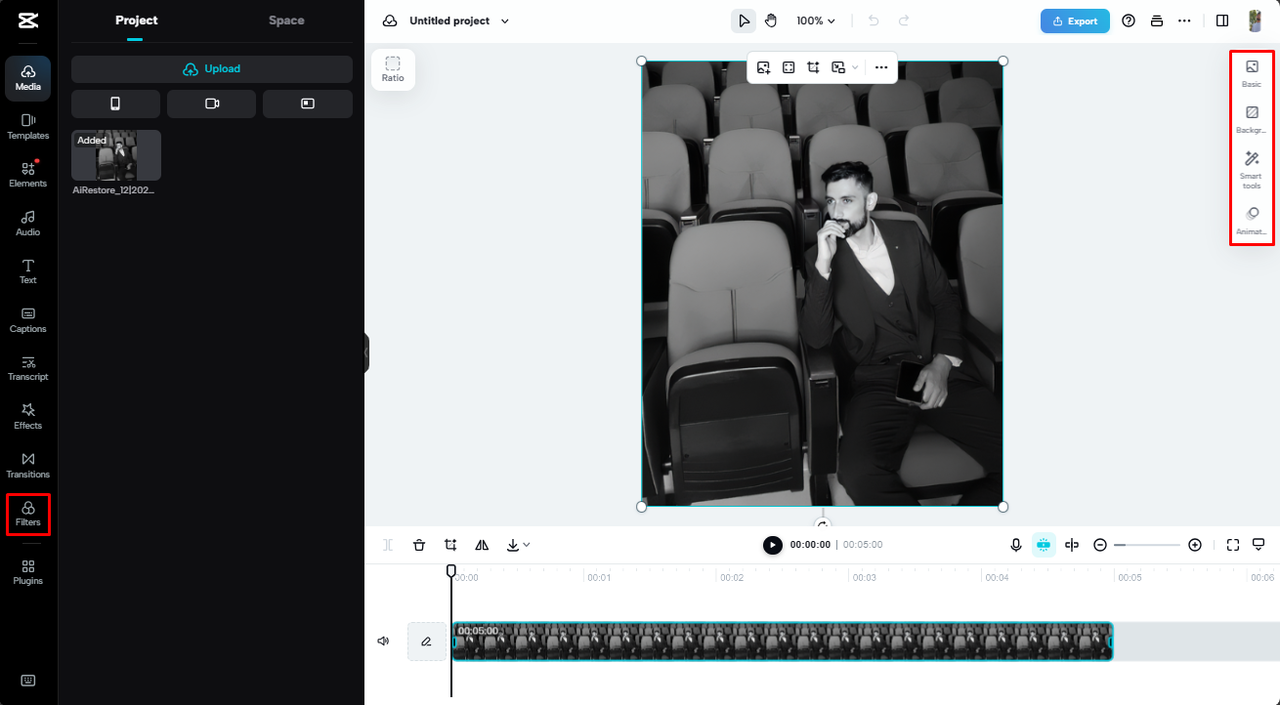Select the AiRestore media thumbnail
Screen dimensions: 1280x705
coord(116,155)
